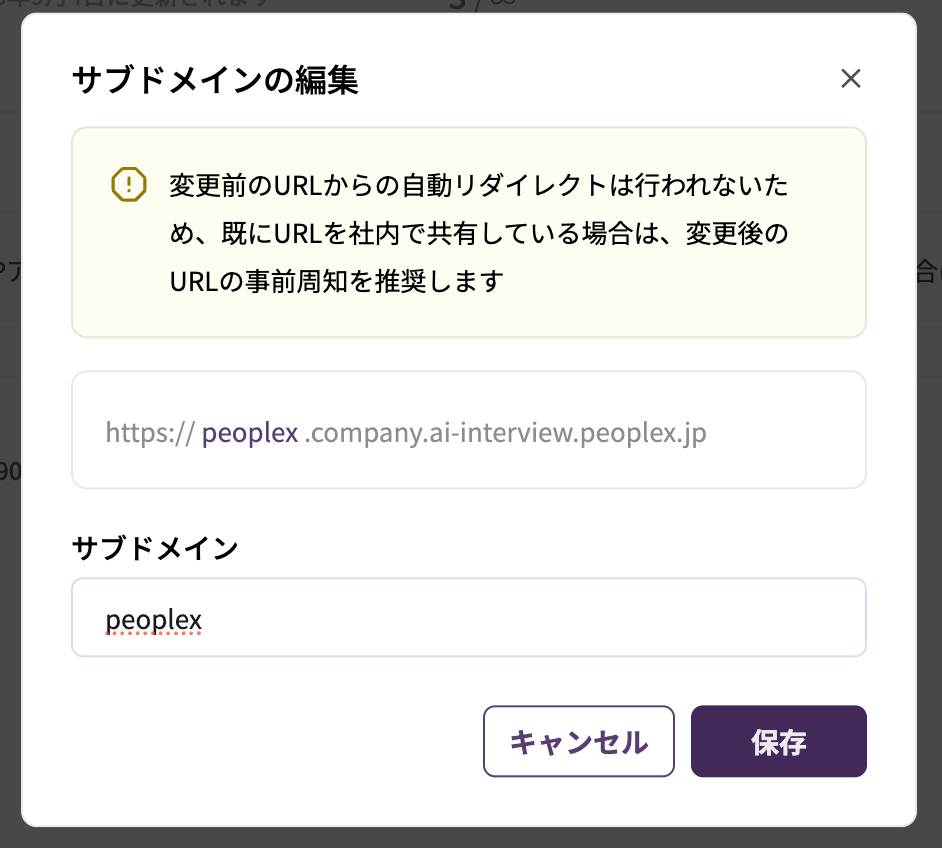Click the first line of the redirect warning
This screenshot has height=848, width=942.
(478, 185)
